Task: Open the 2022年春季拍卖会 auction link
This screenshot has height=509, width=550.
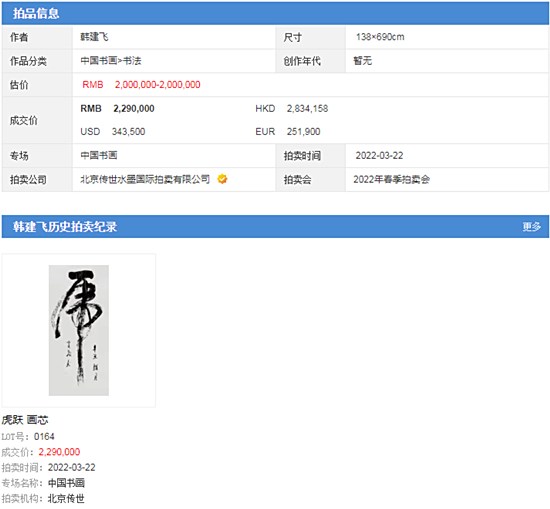Action: [391, 179]
